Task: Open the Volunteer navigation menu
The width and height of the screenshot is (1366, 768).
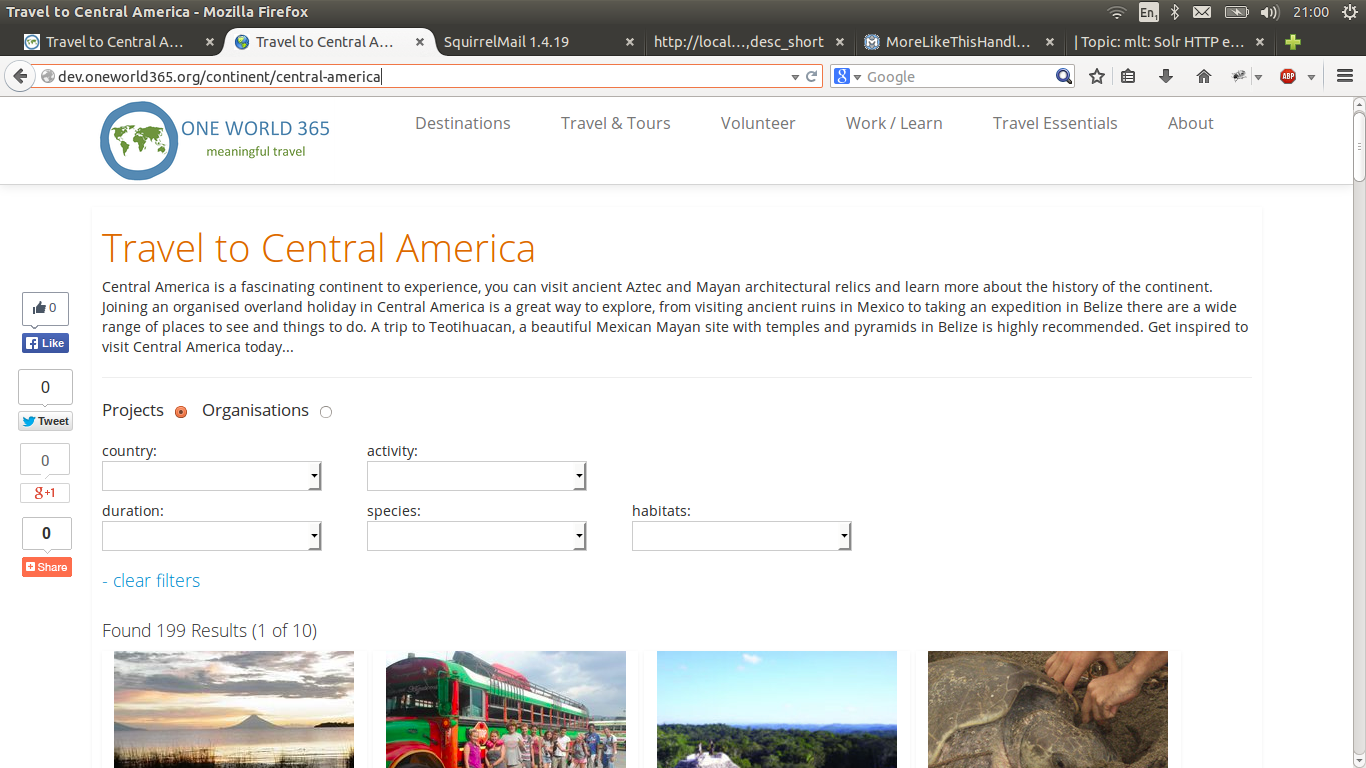Action: coord(758,123)
